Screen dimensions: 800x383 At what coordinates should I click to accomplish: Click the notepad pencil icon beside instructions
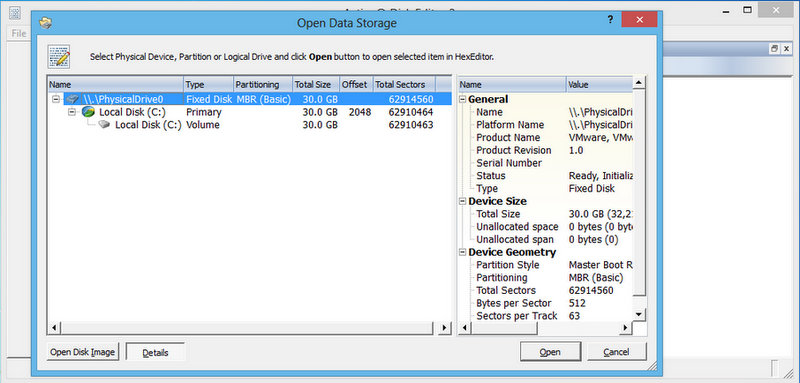(59, 57)
